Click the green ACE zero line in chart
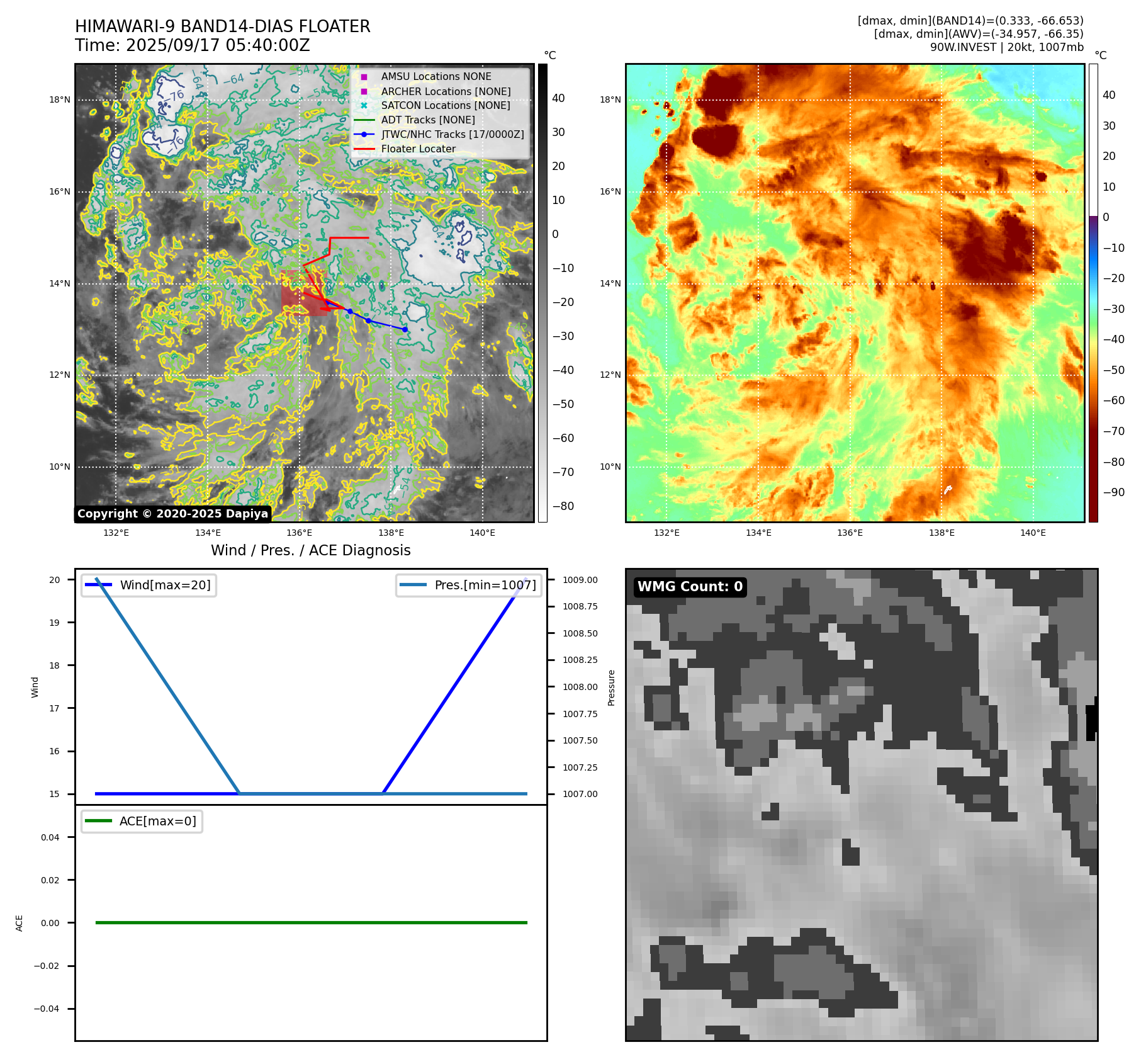 pyautogui.click(x=311, y=922)
